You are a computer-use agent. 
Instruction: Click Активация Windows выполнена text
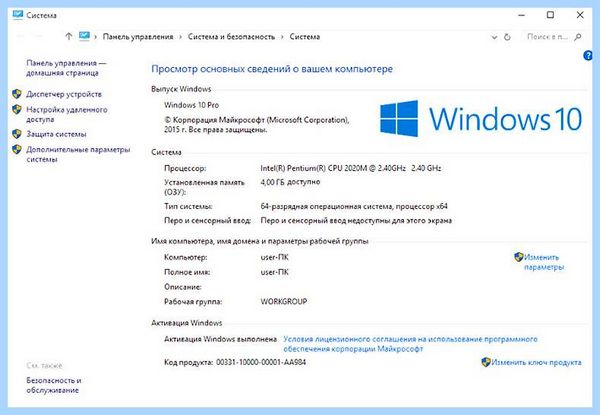pos(220,339)
